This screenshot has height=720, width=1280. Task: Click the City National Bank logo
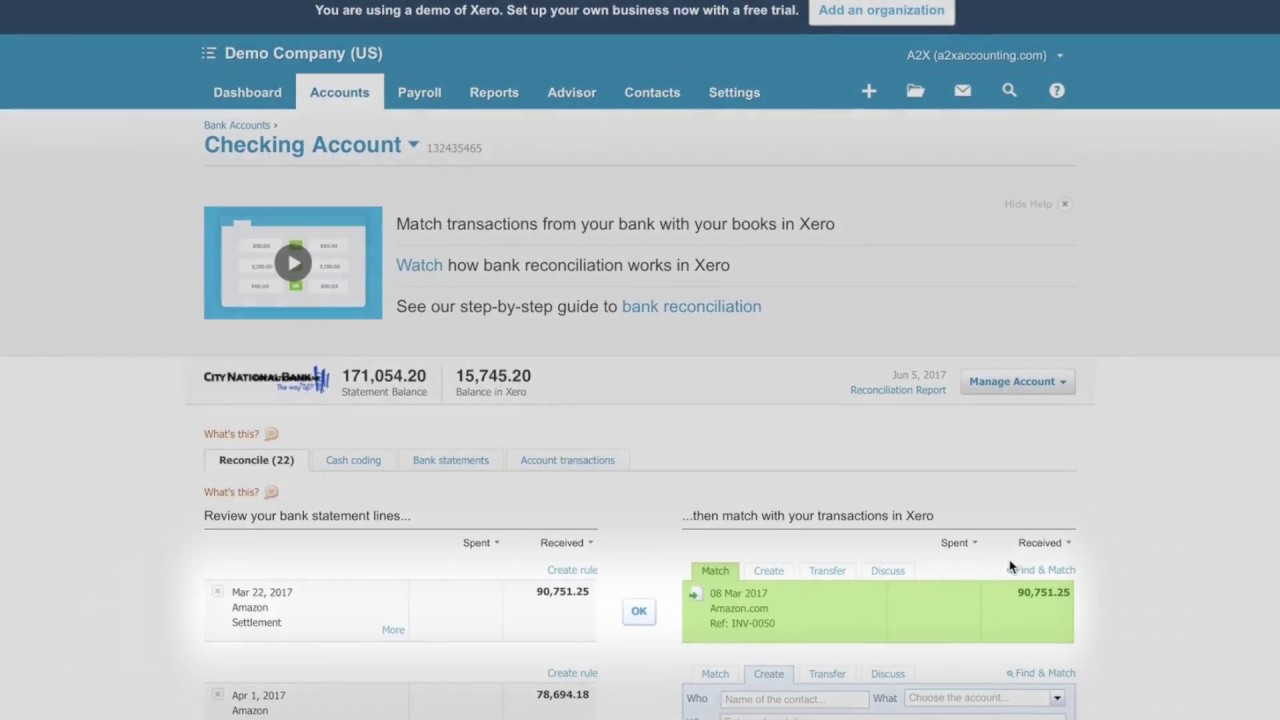click(266, 379)
